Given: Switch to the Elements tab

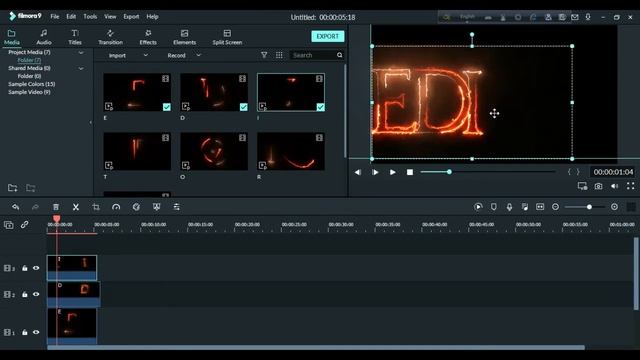Looking at the screenshot, I should click(184, 37).
